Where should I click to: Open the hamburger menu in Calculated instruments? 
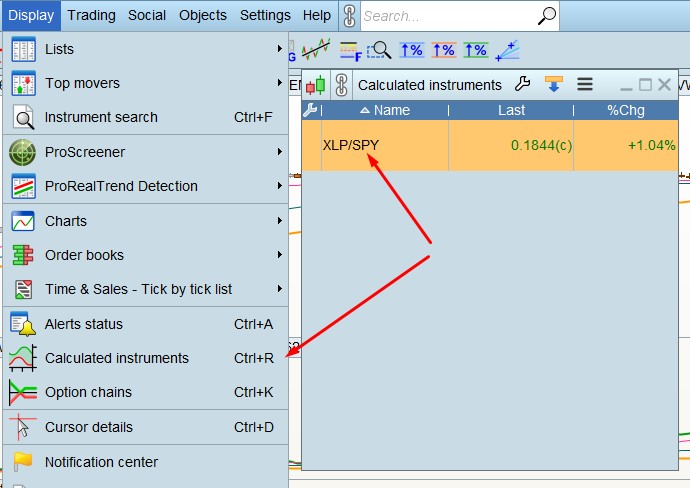point(585,84)
